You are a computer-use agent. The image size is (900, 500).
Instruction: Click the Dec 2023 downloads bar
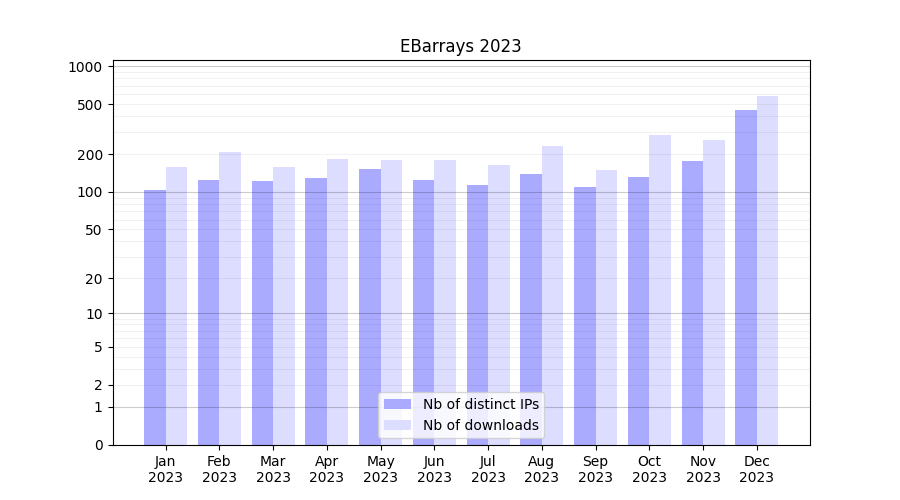[x=767, y=270]
